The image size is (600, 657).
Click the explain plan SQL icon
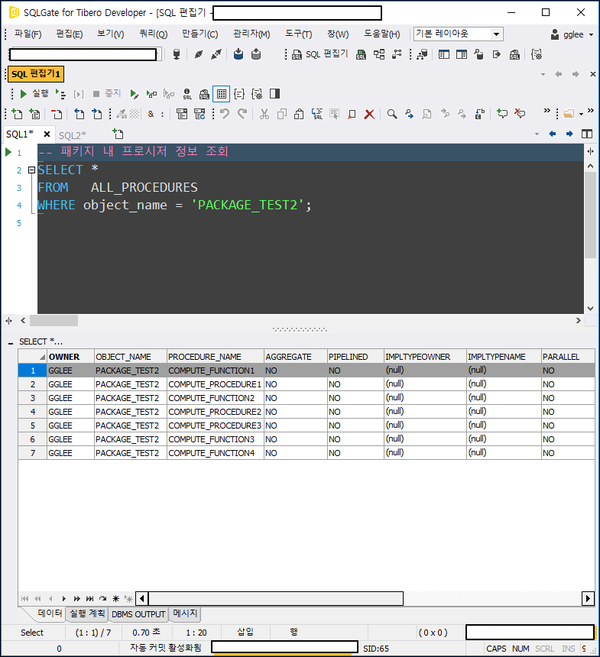[187, 94]
